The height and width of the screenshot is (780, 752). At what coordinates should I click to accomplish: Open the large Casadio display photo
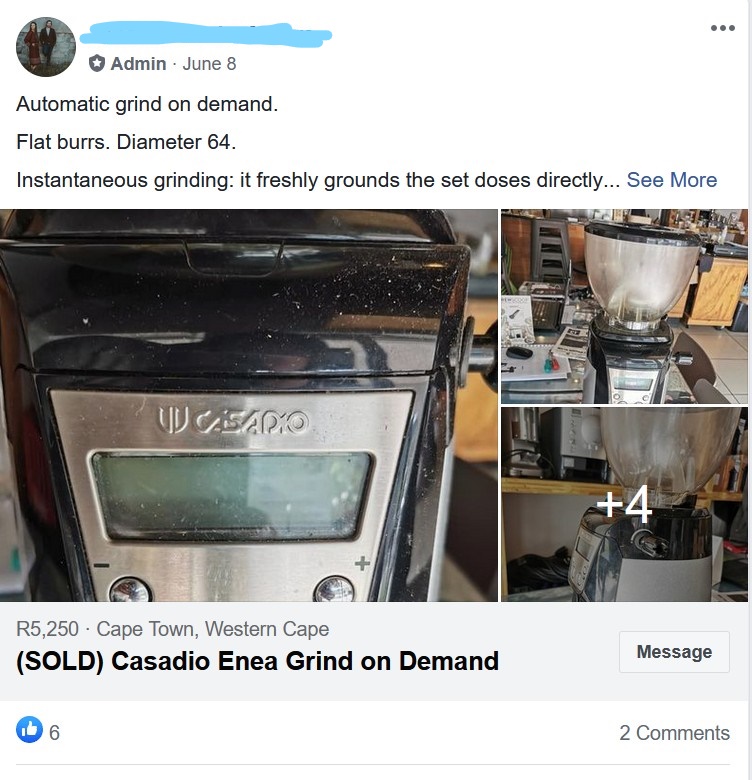tap(249, 405)
